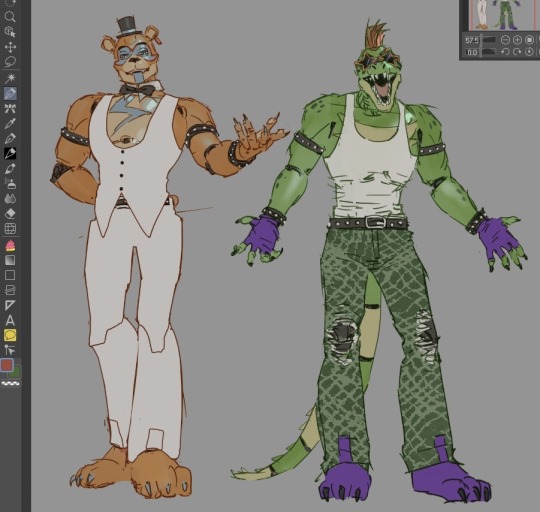Rotate canvas left in the Navigator
This screenshot has height=512, width=540.
tap(505, 52)
